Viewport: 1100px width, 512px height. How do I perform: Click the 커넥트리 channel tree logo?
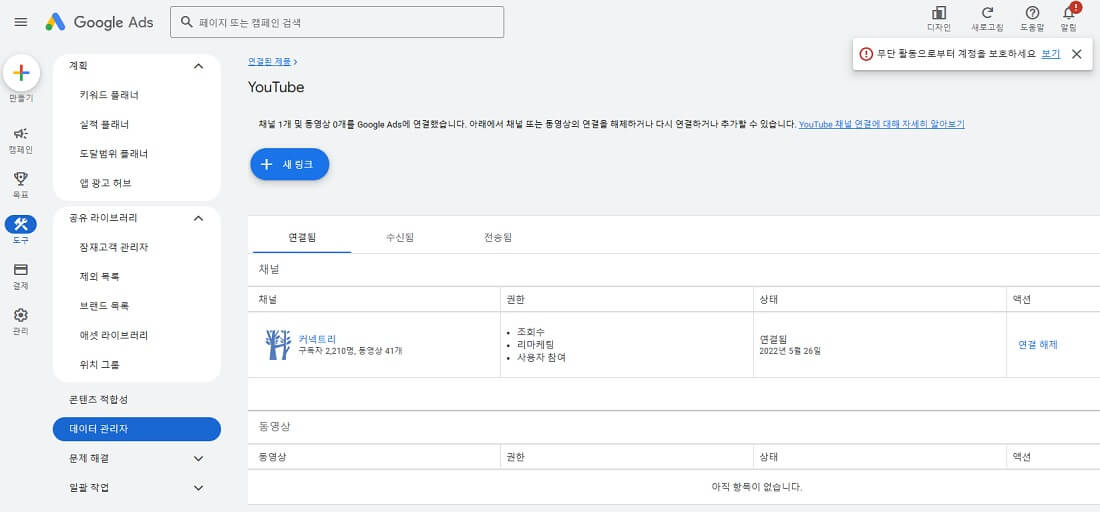tap(279, 344)
